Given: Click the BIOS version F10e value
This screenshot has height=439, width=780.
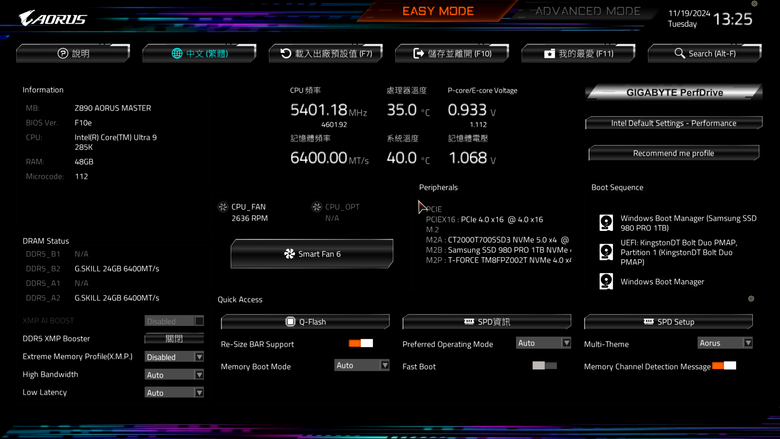Looking at the screenshot, I should coord(83,122).
